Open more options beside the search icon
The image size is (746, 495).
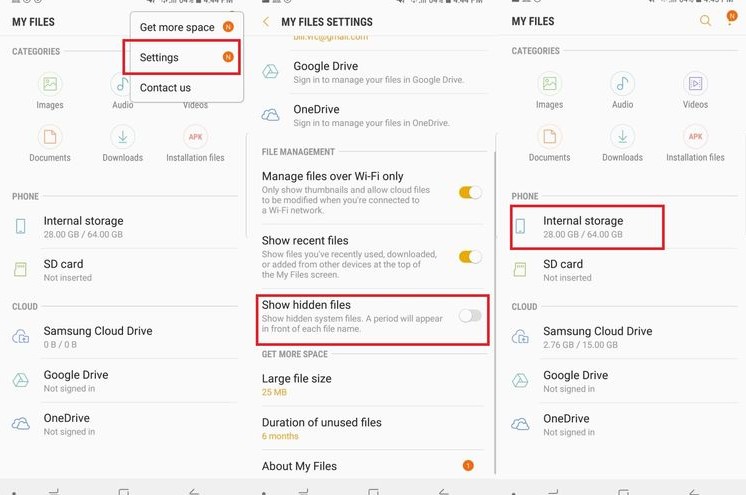[x=731, y=19]
